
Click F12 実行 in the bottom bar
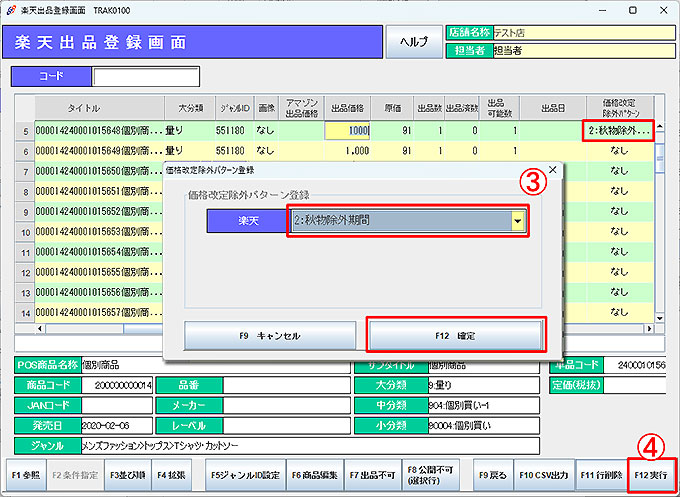click(x=651, y=473)
